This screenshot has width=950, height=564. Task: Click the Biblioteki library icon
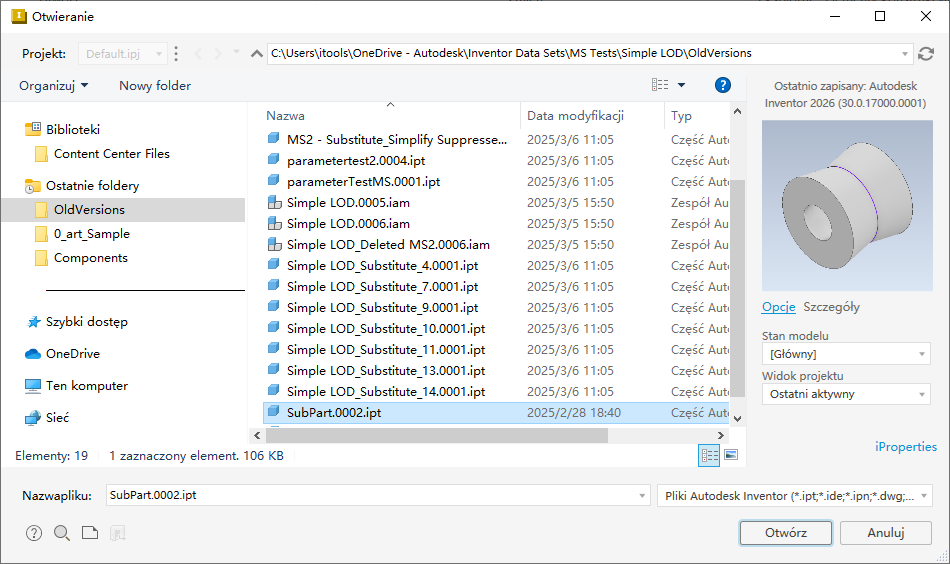coord(33,129)
